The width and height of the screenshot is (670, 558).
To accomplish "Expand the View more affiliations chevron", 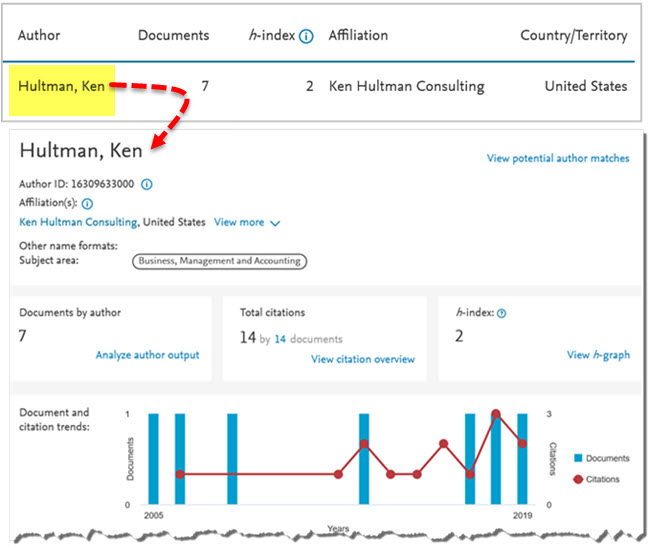I will tap(275, 223).
